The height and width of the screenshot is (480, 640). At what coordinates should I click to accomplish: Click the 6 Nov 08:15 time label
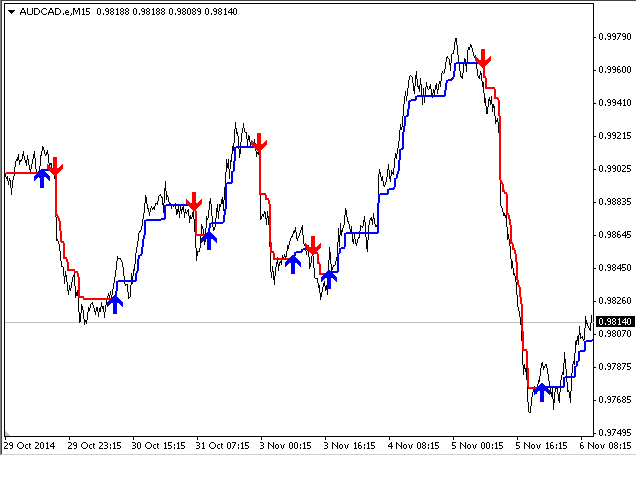[605, 446]
